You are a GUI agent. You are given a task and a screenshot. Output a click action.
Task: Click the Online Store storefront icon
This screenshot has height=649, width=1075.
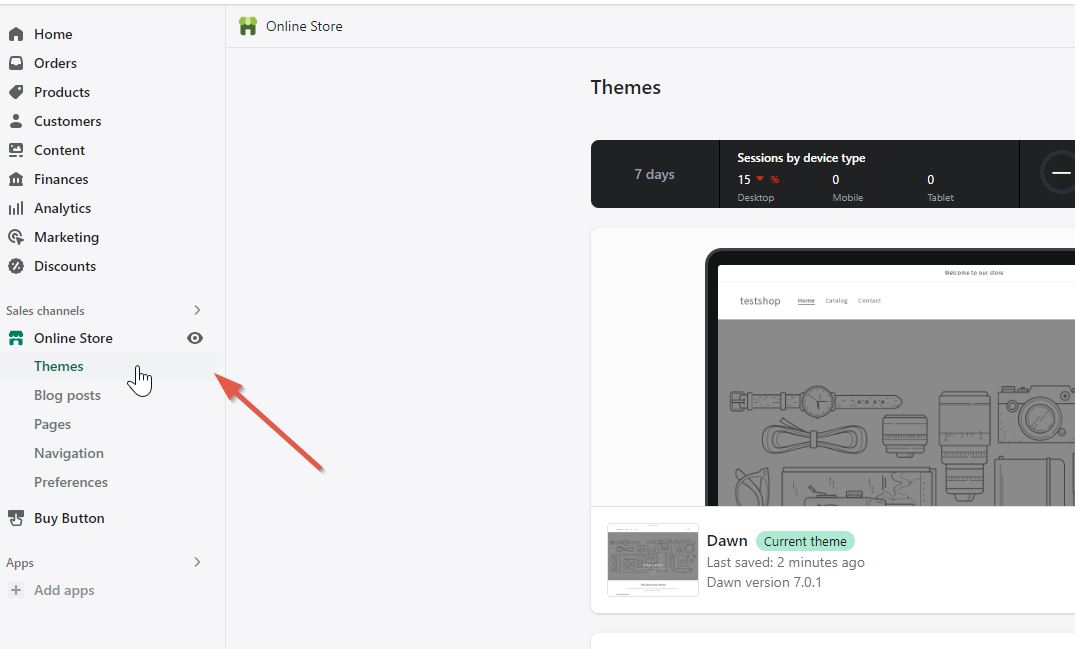pyautogui.click(x=14, y=338)
